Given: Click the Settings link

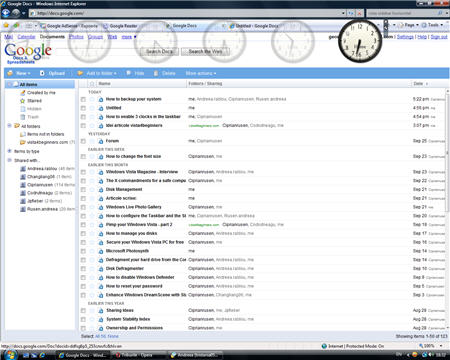Looking at the screenshot, I should click(405, 37).
